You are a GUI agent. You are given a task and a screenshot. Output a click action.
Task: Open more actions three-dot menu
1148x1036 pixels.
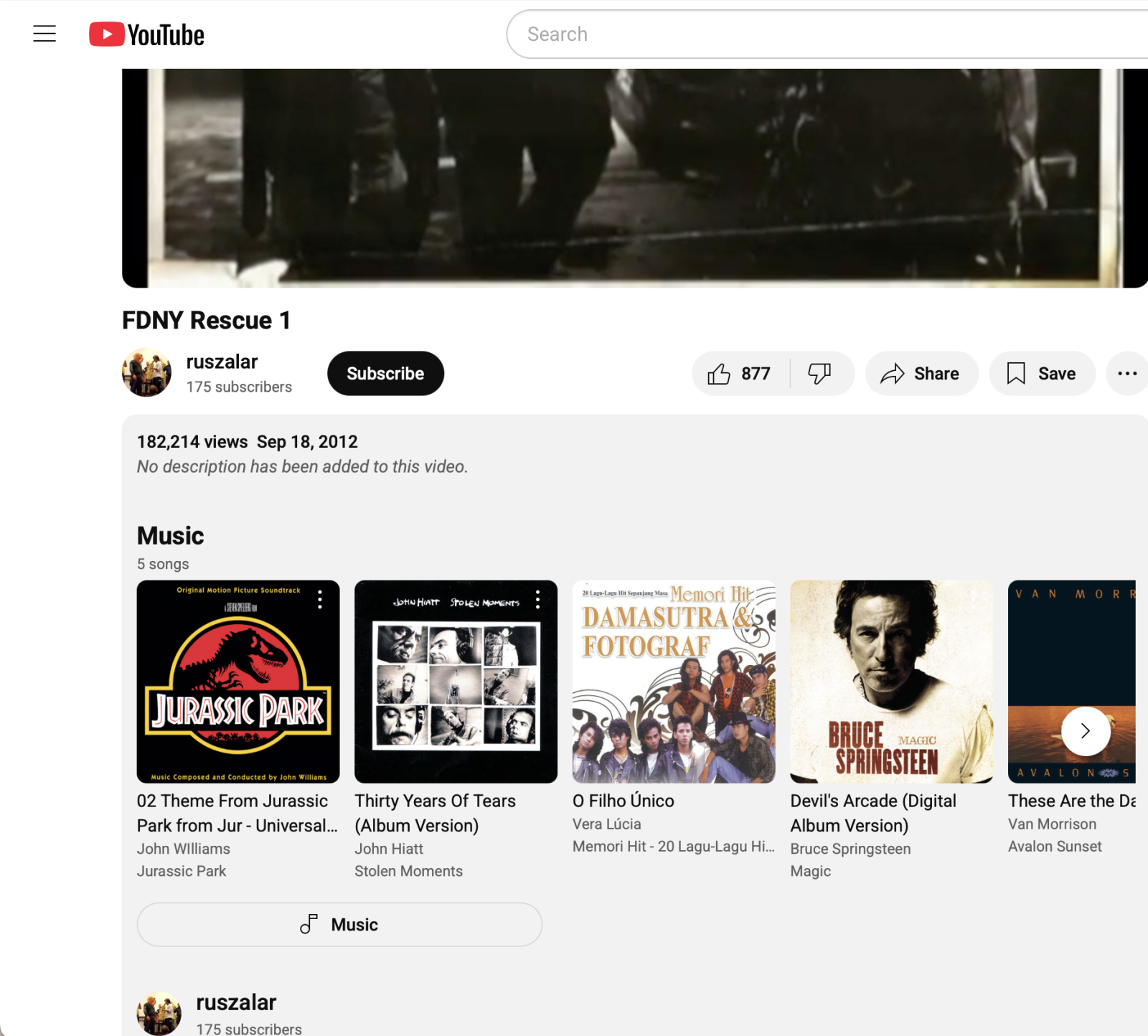tap(1127, 373)
